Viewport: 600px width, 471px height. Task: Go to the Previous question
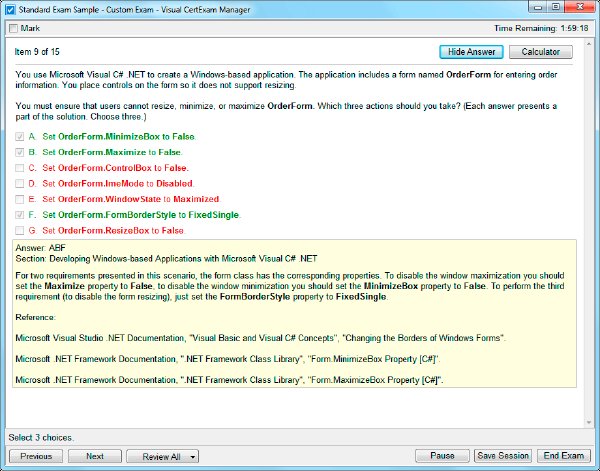(x=36, y=456)
